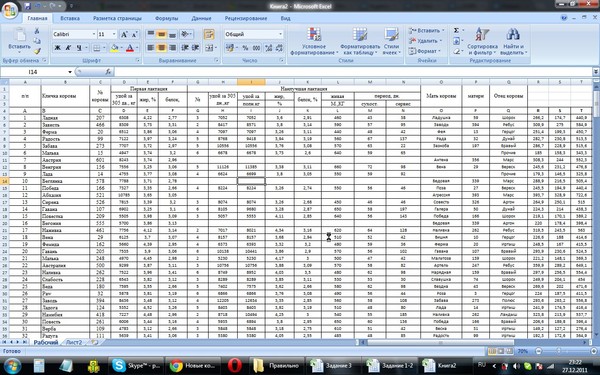Click the AutoSum sigma icon
The height and width of the screenshot is (375, 600).
(x=456, y=31)
